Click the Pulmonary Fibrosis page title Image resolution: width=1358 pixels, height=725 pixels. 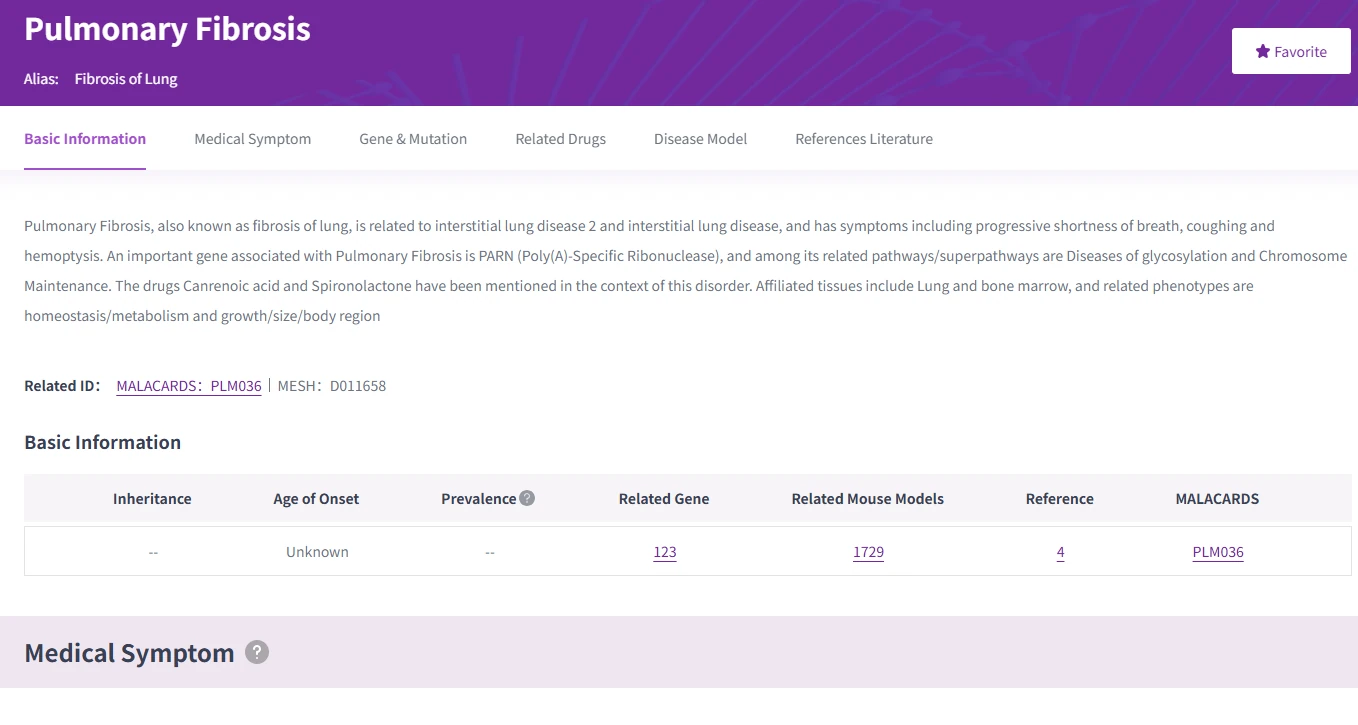pos(166,29)
